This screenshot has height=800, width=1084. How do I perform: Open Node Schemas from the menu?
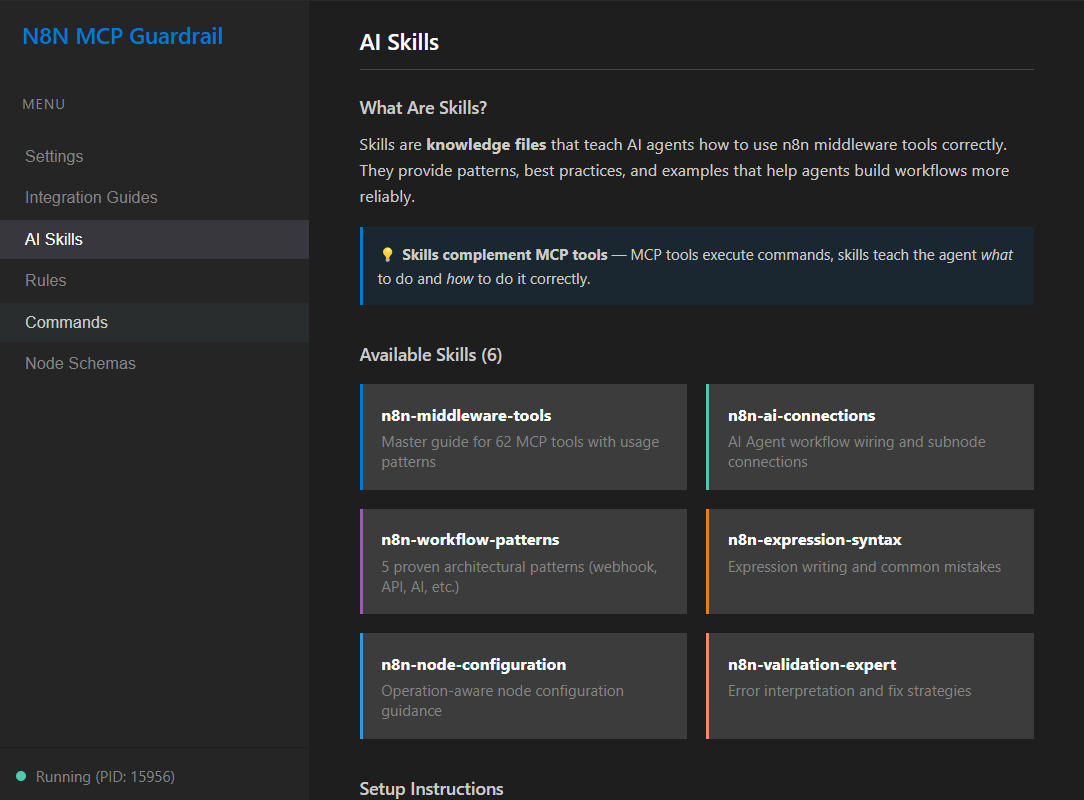pyautogui.click(x=80, y=363)
